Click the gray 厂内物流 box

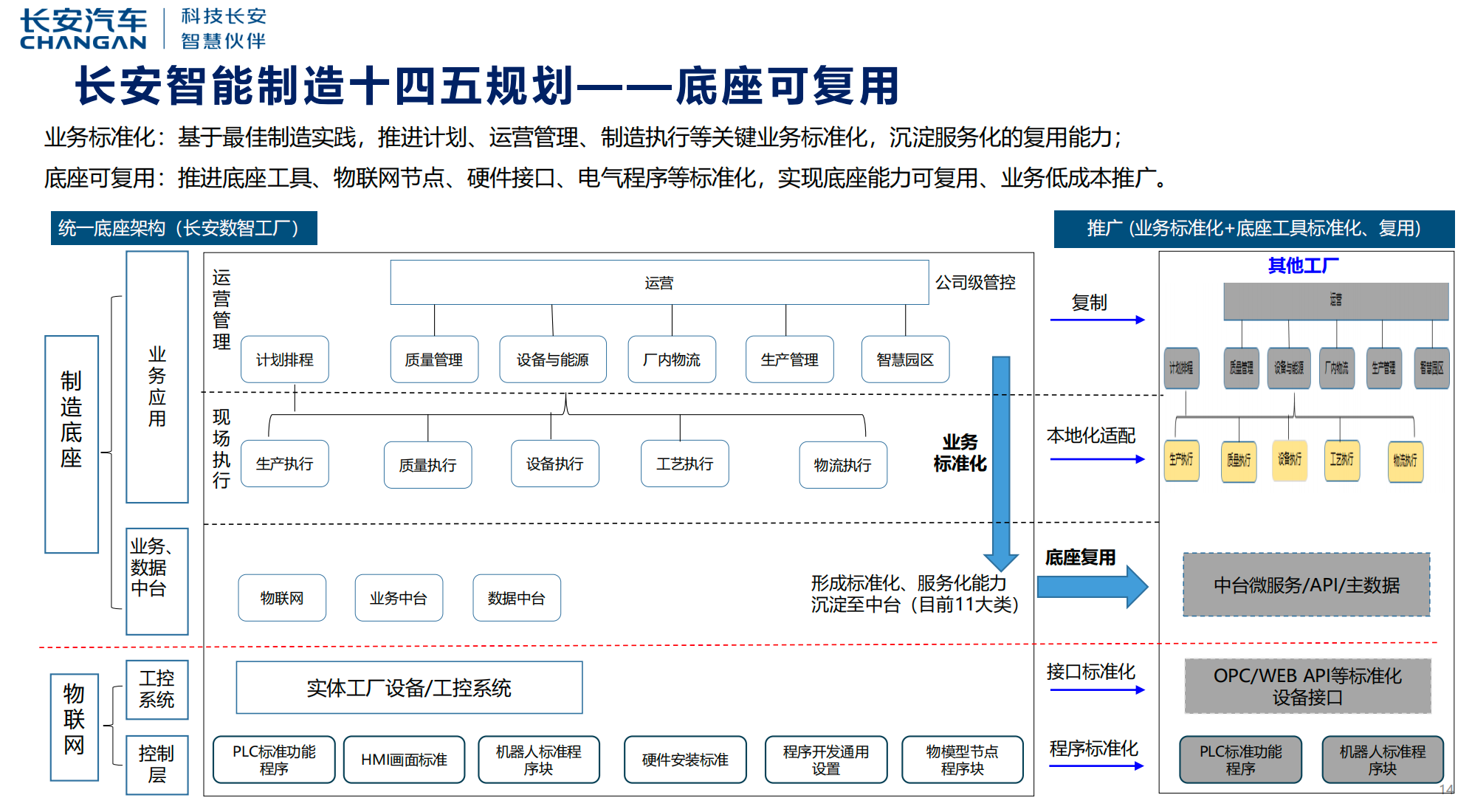(1337, 368)
